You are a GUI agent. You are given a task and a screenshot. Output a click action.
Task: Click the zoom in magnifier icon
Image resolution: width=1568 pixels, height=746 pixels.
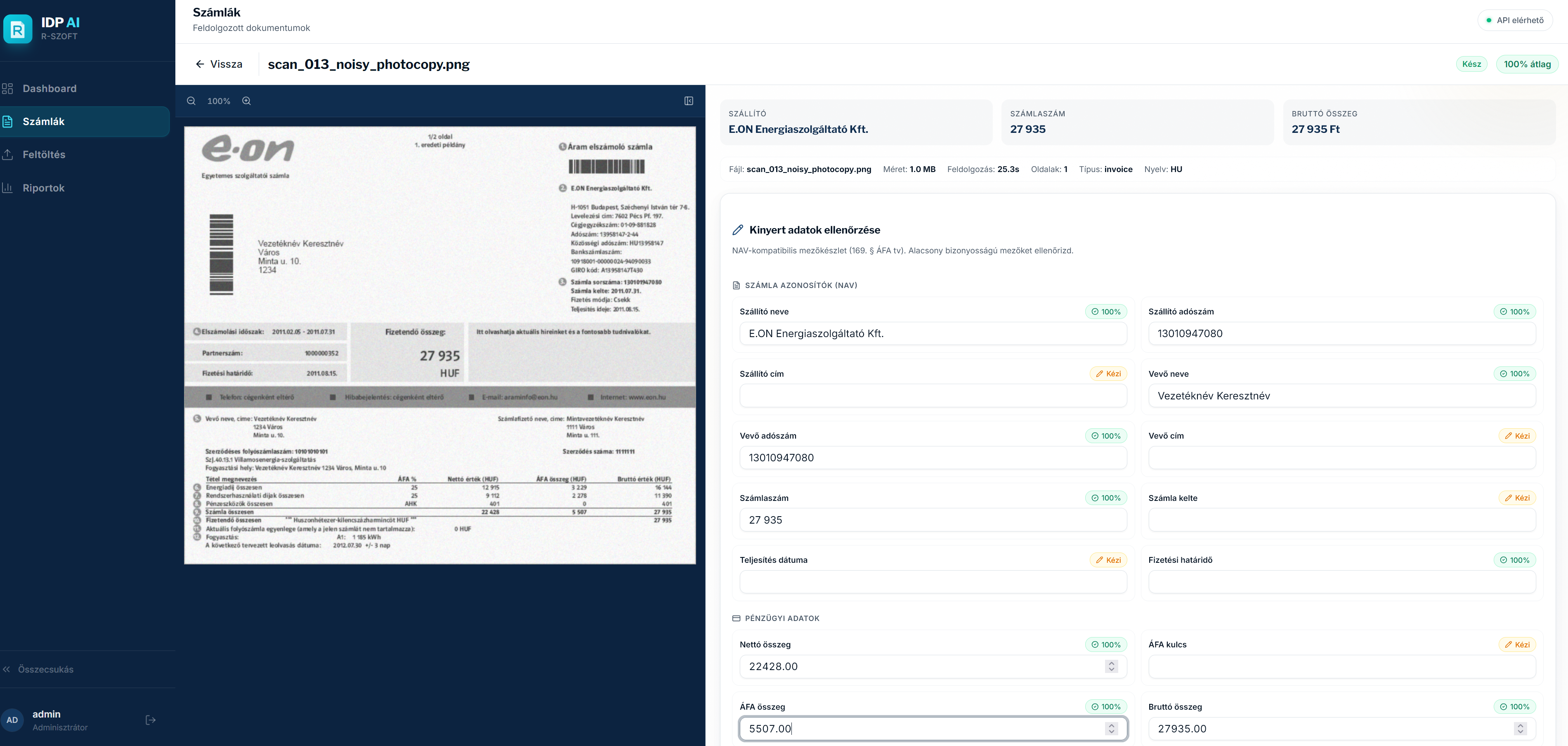click(x=246, y=101)
